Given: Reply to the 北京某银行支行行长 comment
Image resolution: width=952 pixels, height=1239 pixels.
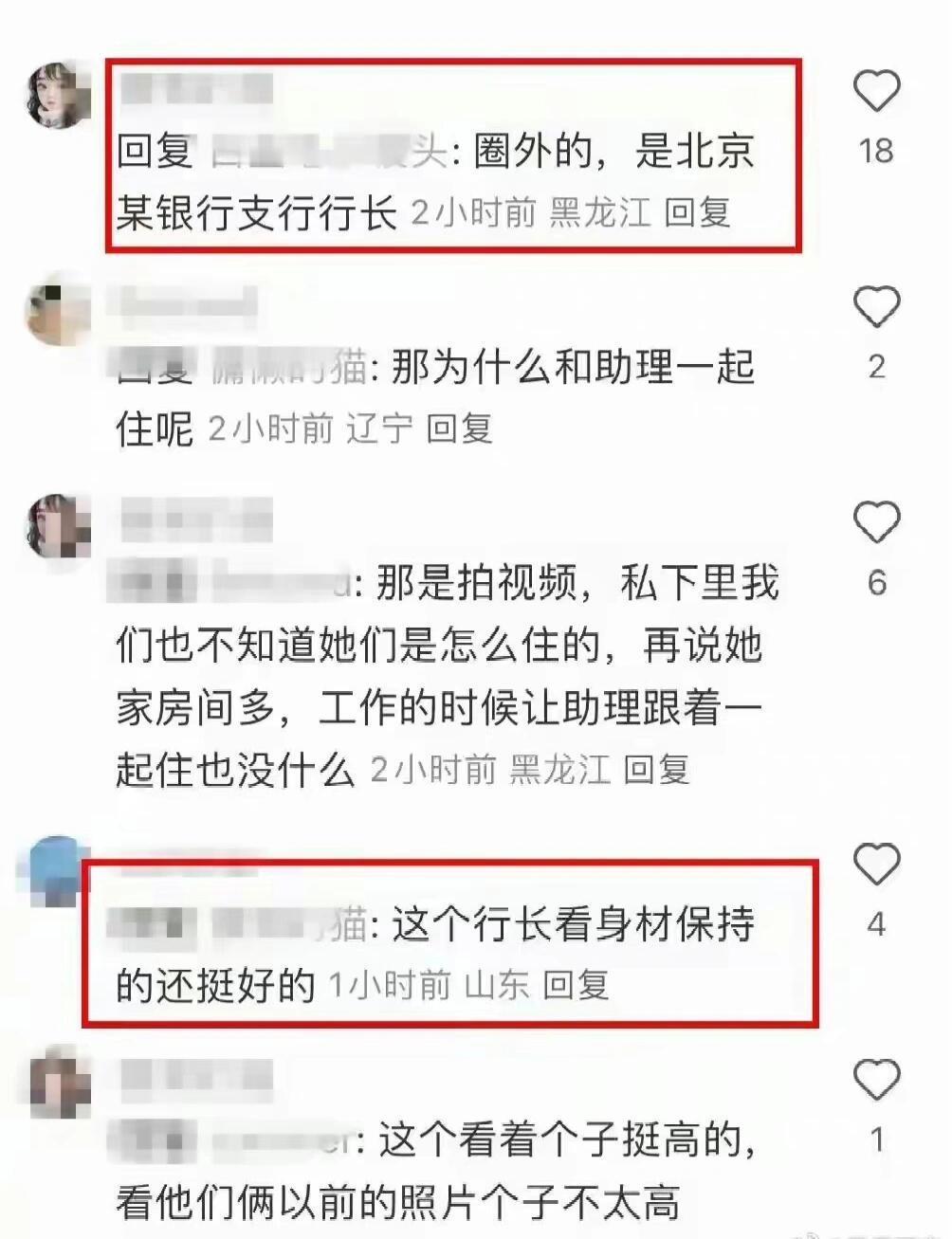Looking at the screenshot, I should click(697, 212).
